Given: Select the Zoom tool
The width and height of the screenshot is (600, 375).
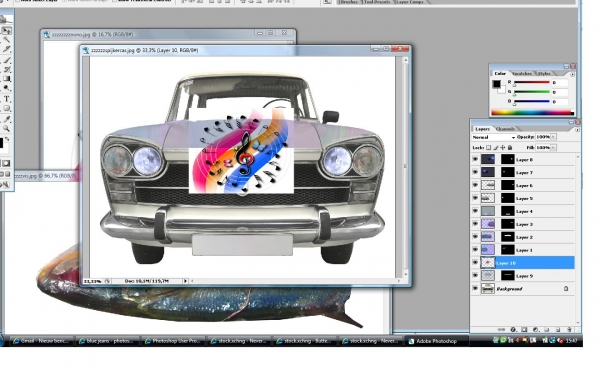Looking at the screenshot, I should [x=7, y=129].
